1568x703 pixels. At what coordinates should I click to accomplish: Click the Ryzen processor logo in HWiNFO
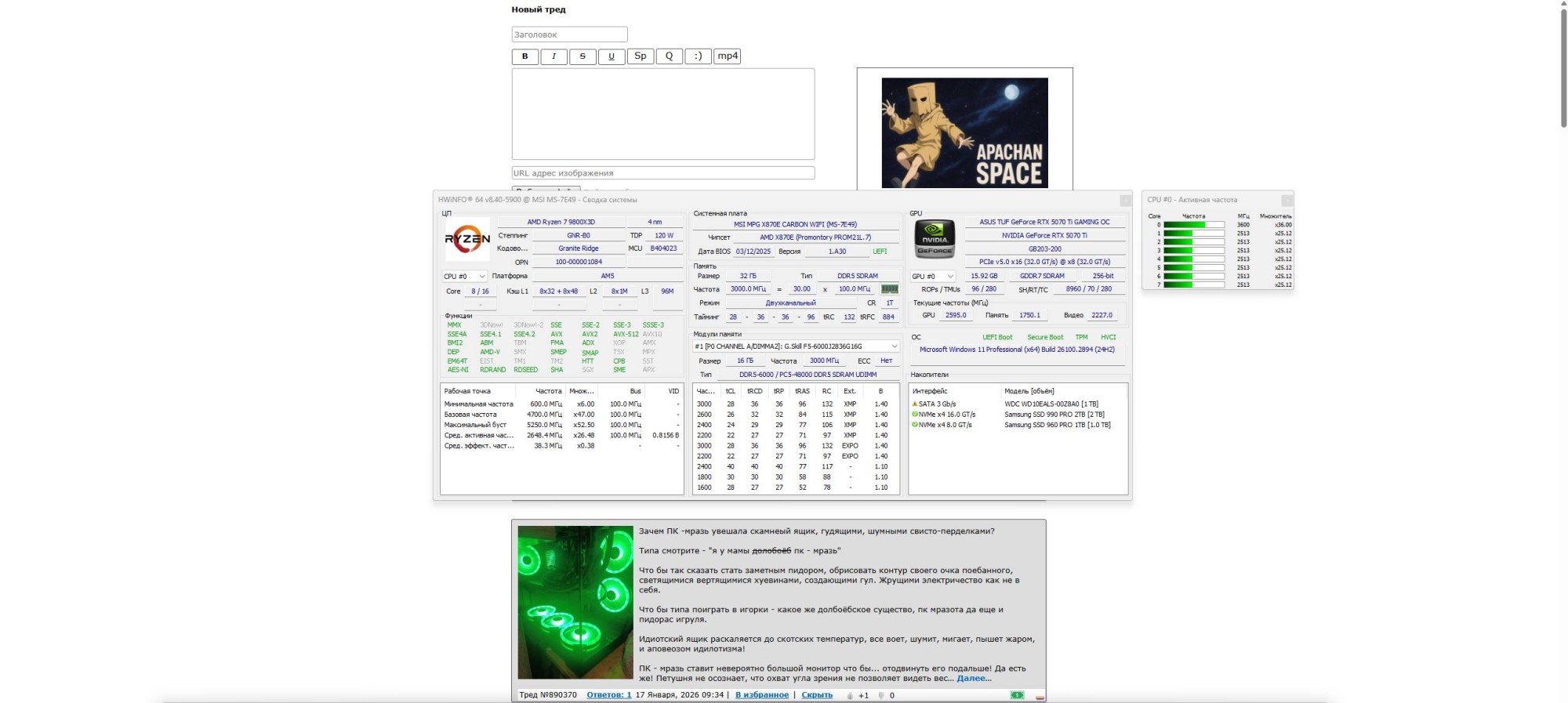[467, 239]
